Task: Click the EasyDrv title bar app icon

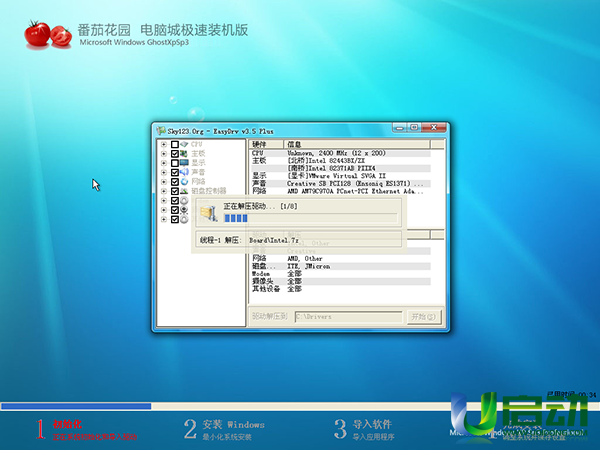Action: 161,131
